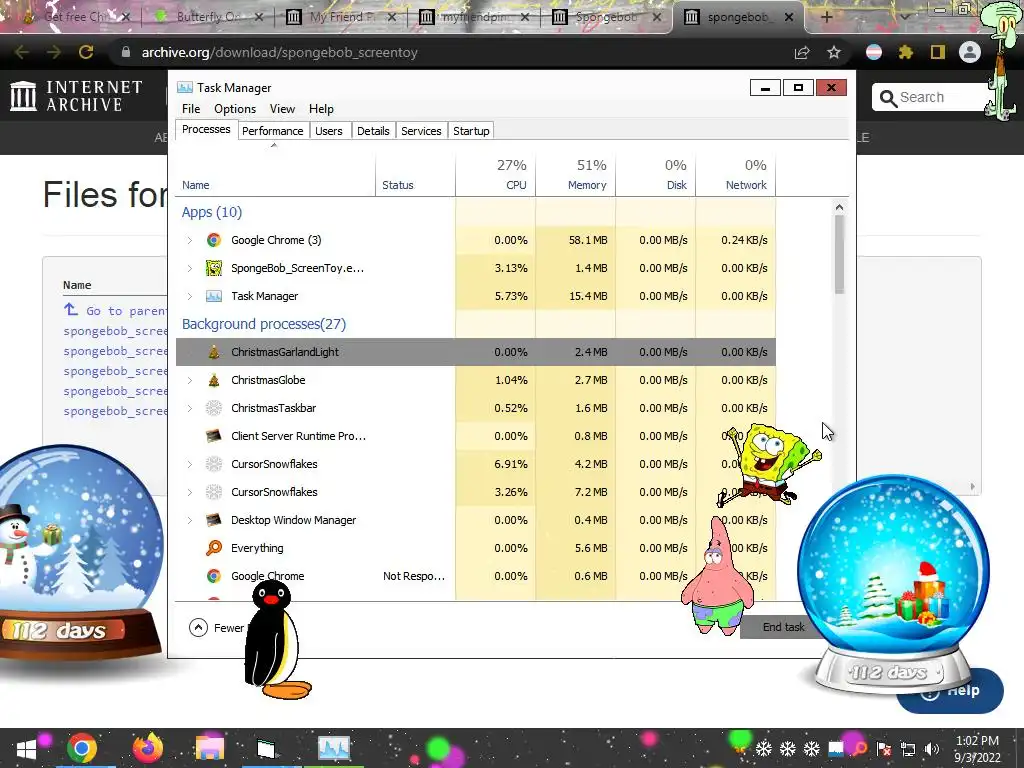Switch to the Services tab
Viewport: 1024px width, 768px height.
point(421,131)
